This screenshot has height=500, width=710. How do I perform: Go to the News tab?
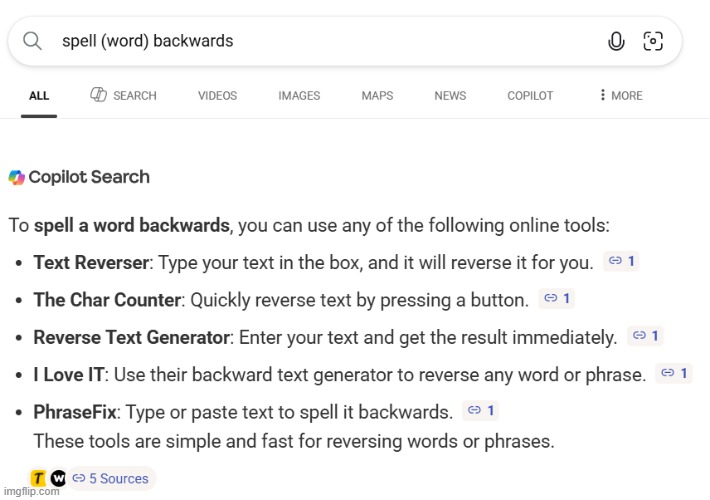pyautogui.click(x=450, y=96)
